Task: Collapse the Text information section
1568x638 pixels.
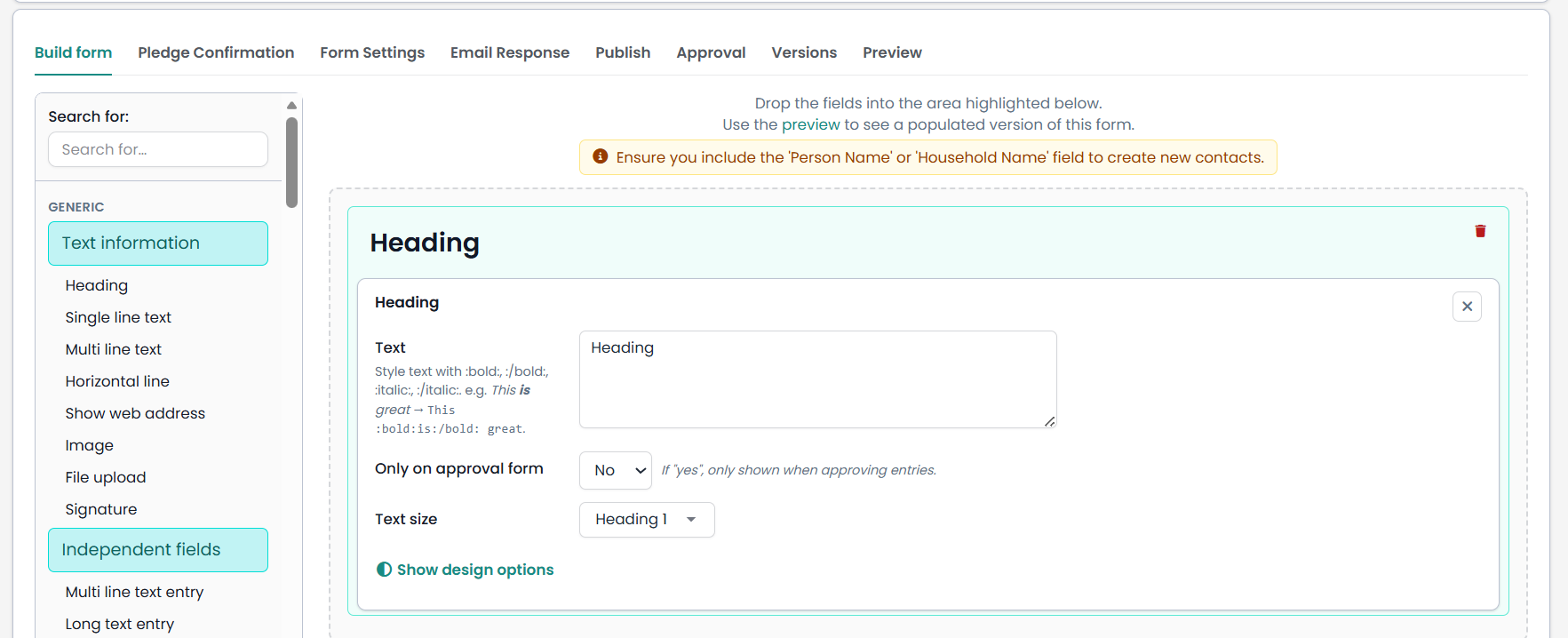Action: tap(158, 243)
